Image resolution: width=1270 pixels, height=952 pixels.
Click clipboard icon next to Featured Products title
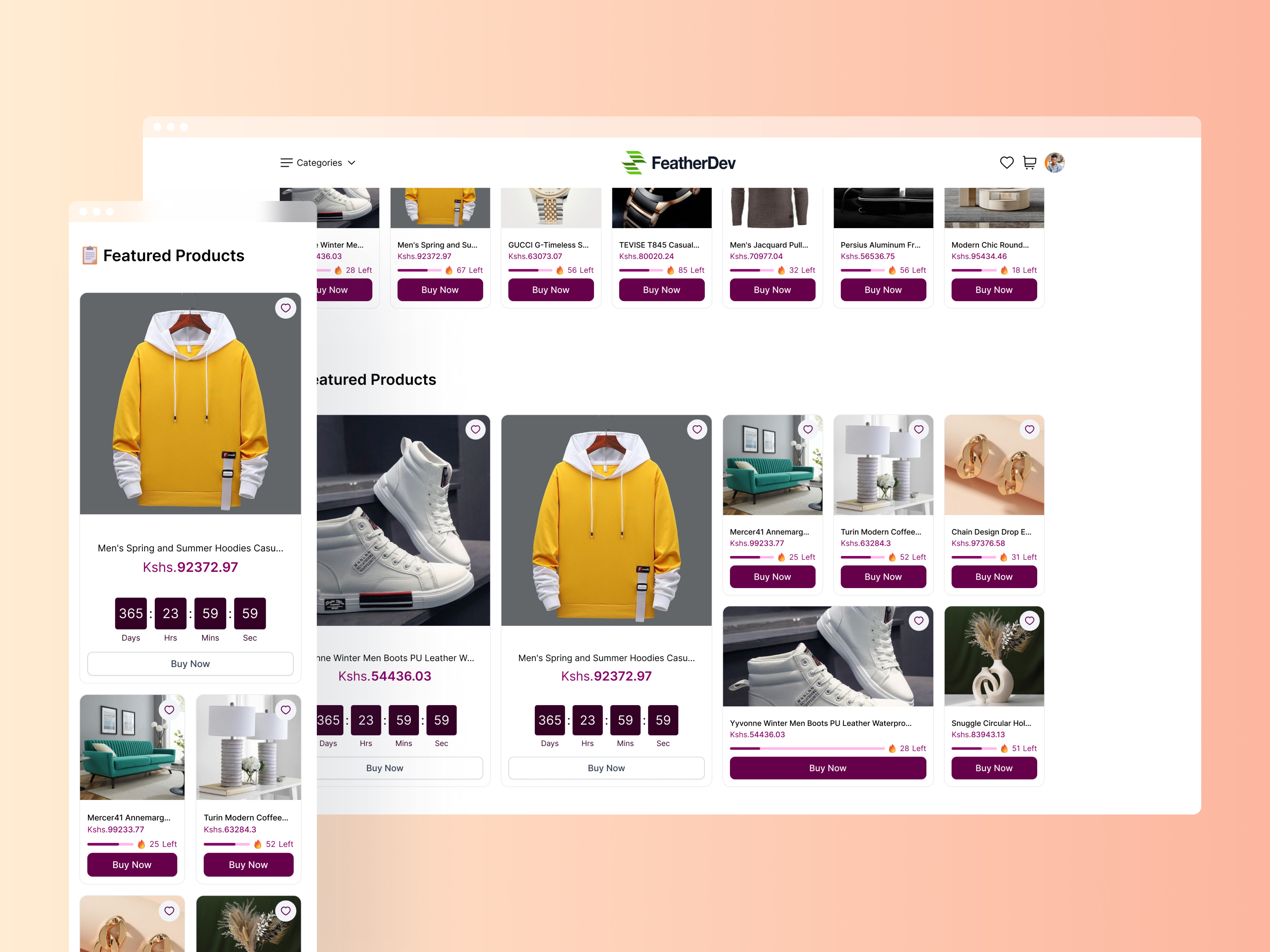pos(90,256)
